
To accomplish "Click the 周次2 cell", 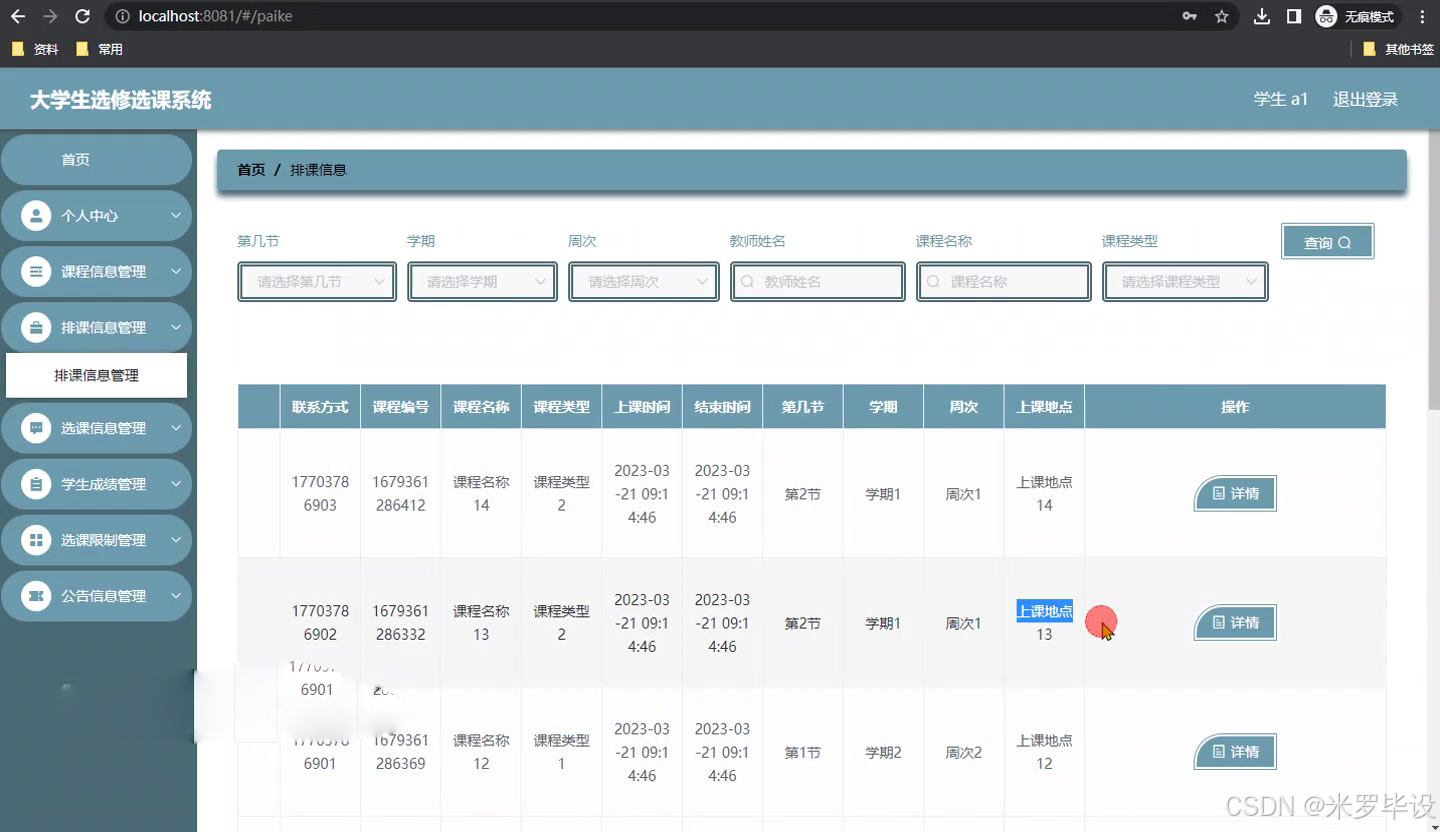I will tap(964, 752).
